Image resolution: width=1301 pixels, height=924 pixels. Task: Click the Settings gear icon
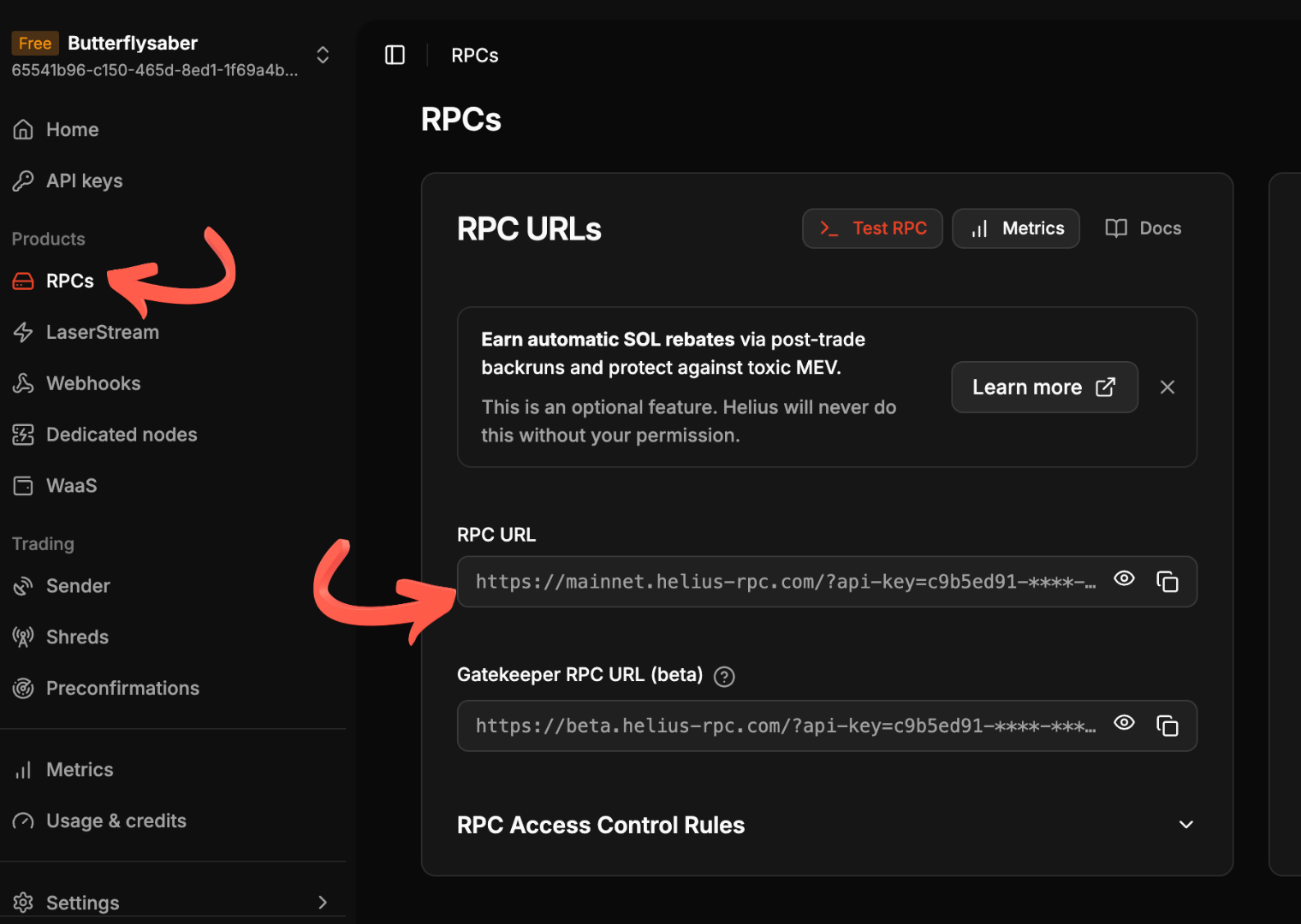pyautogui.click(x=23, y=903)
